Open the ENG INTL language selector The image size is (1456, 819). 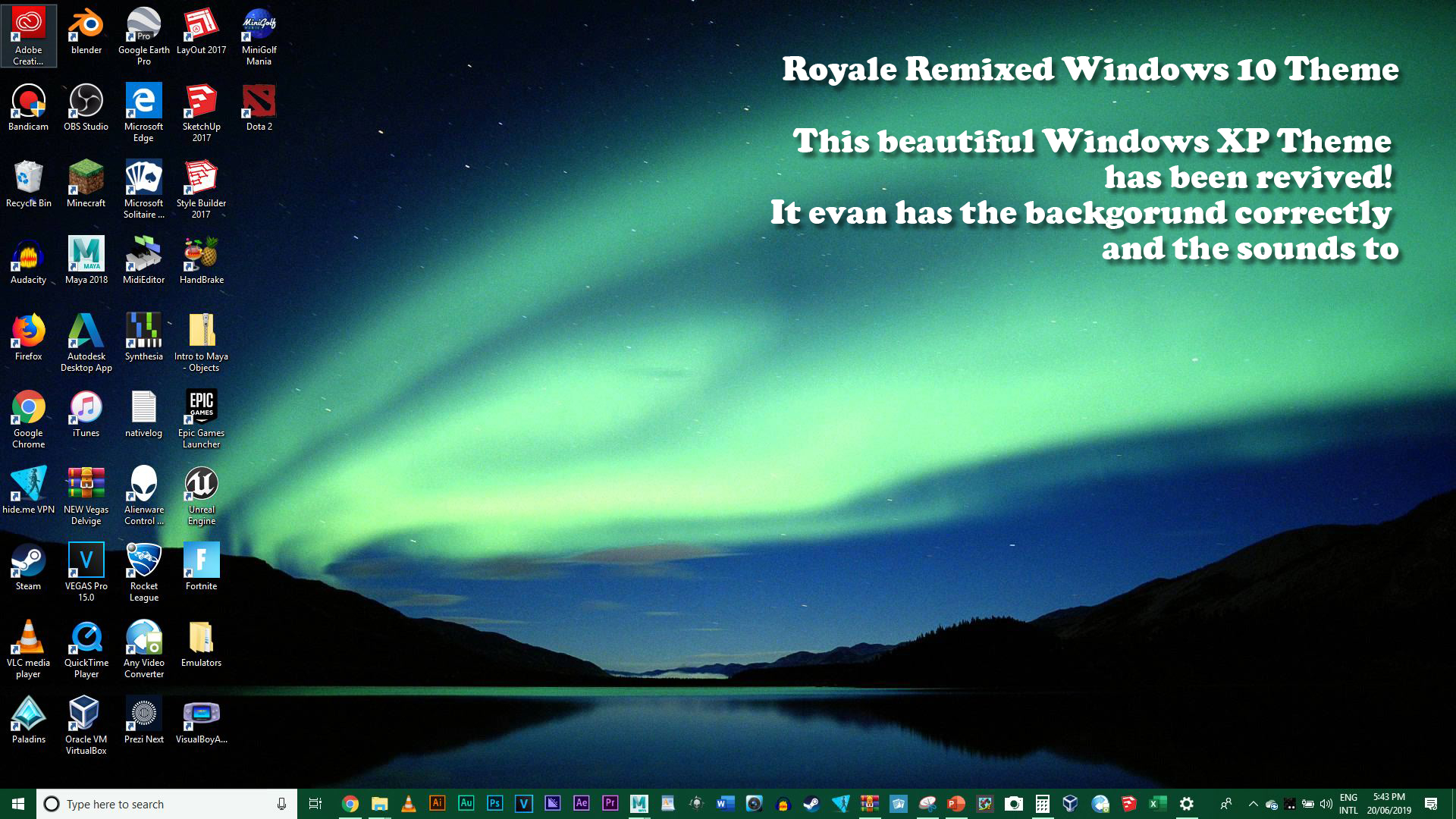pyautogui.click(x=1349, y=803)
